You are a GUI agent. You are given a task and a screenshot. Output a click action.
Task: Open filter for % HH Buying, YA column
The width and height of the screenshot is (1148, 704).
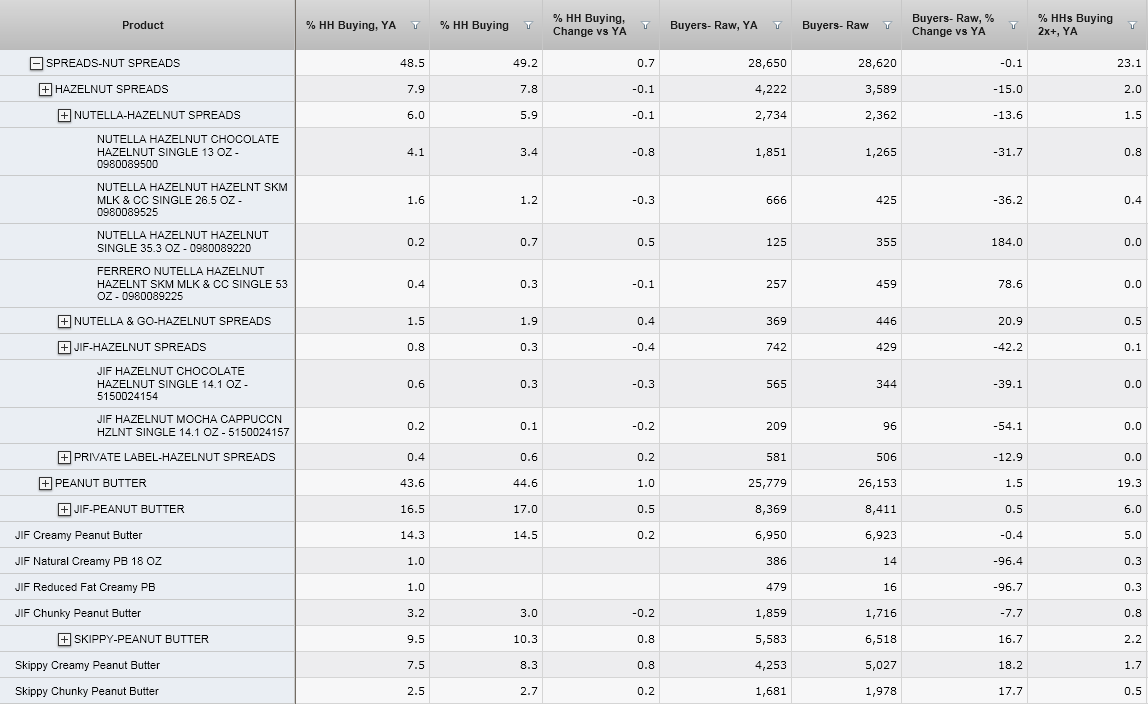tap(415, 25)
